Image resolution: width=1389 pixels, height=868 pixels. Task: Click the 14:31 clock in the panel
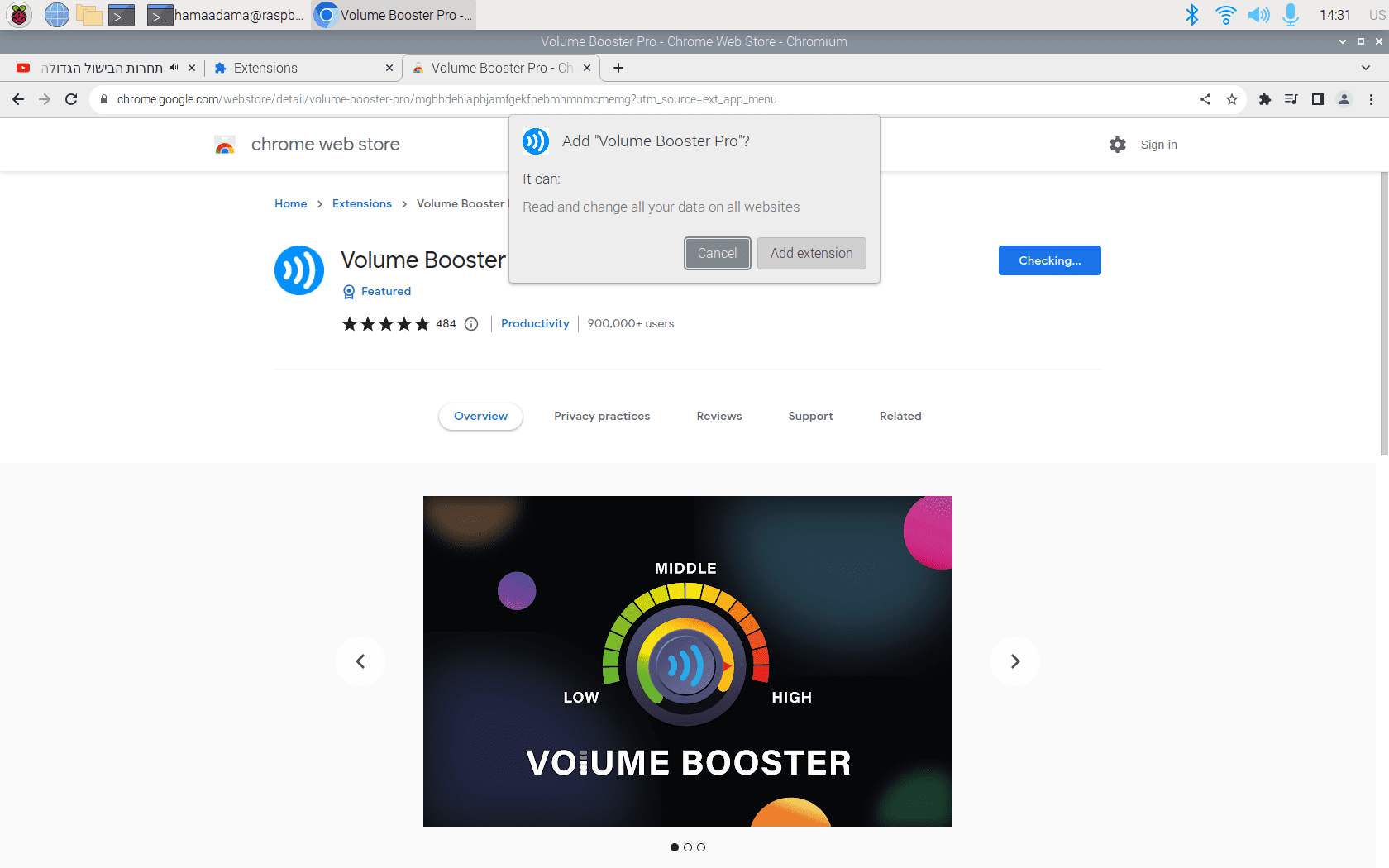pyautogui.click(x=1334, y=15)
